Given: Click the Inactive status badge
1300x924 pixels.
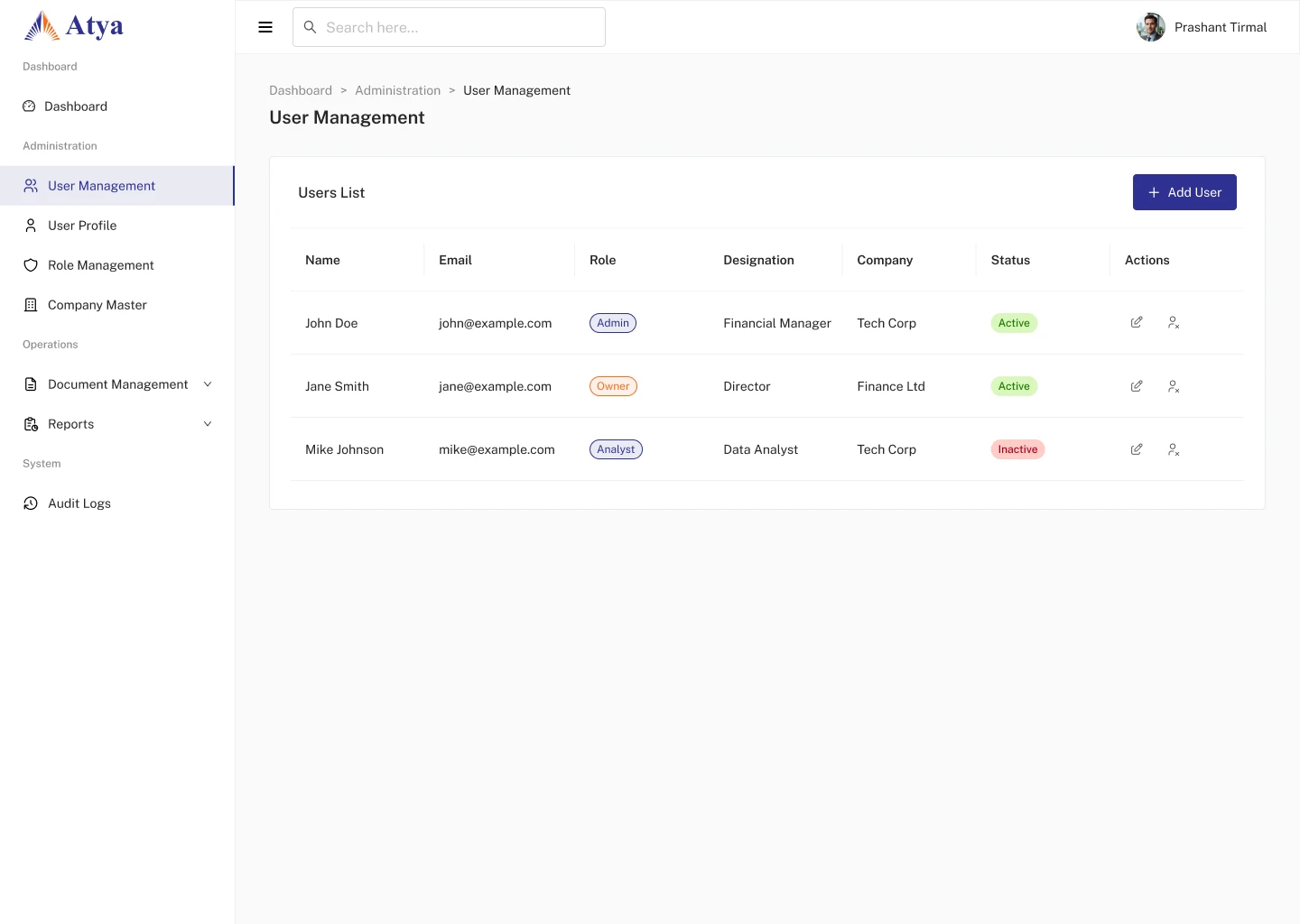Looking at the screenshot, I should 1017,449.
